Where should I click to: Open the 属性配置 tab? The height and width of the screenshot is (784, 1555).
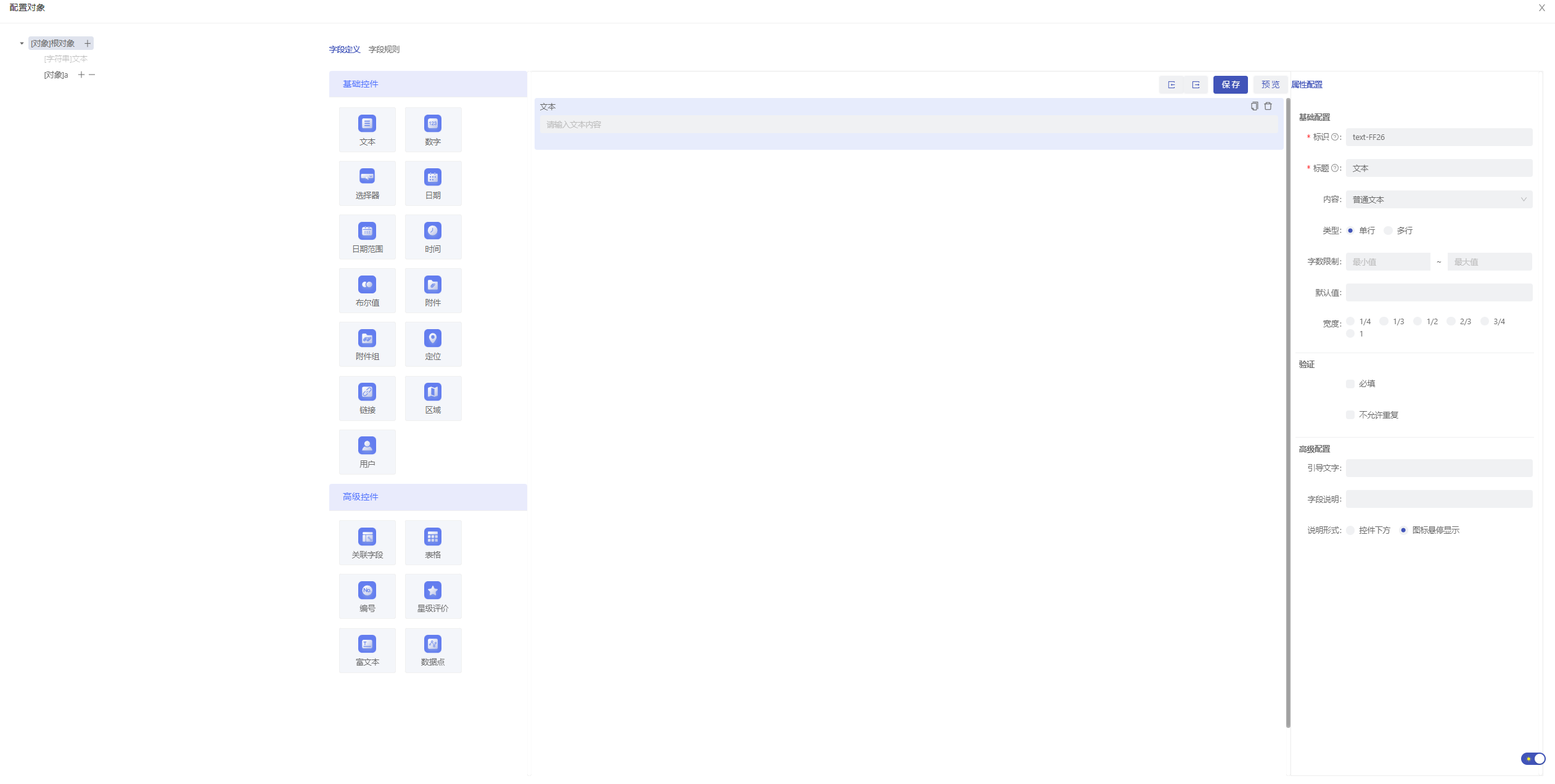point(1307,84)
